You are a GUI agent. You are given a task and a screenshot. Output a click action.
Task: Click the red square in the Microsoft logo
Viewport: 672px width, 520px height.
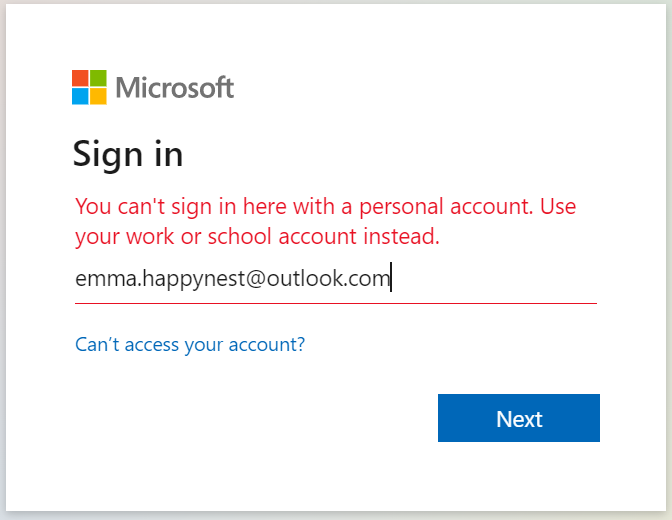pyautogui.click(x=80, y=78)
